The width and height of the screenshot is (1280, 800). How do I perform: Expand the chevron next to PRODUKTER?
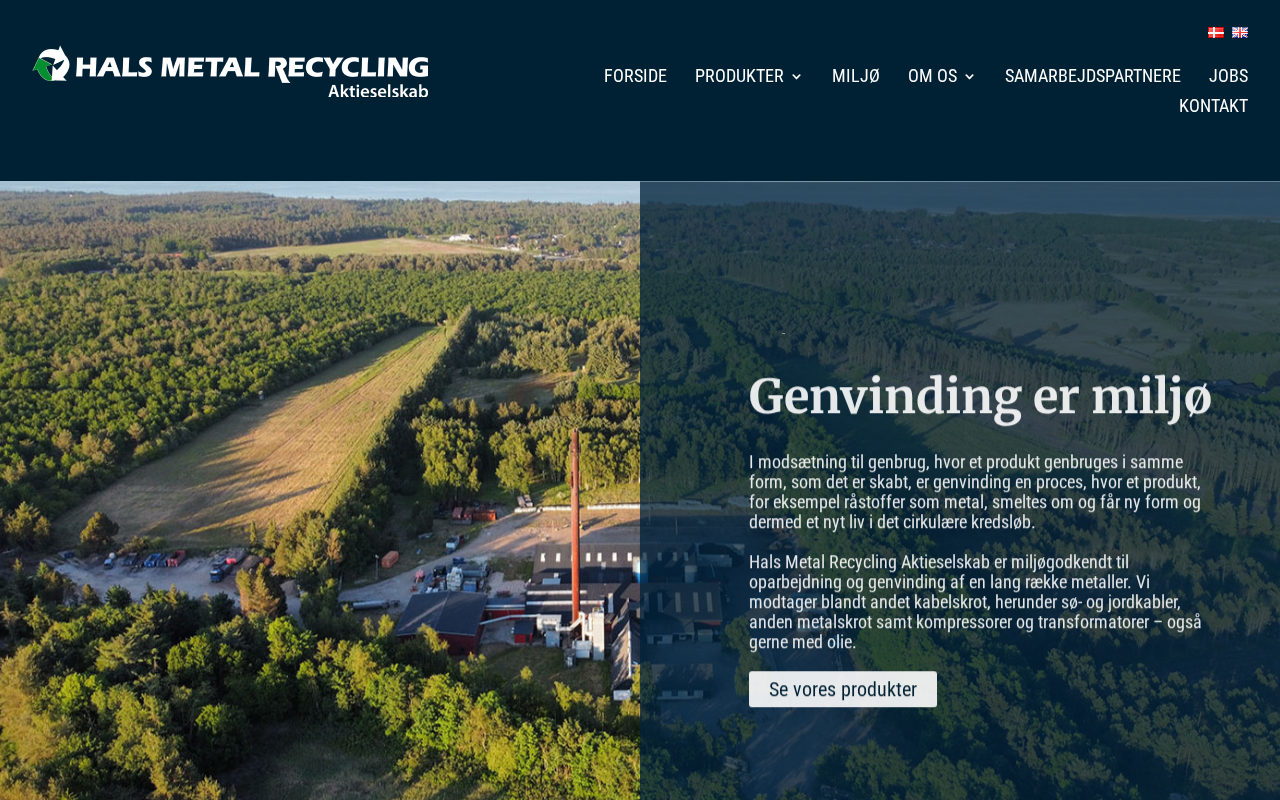coord(796,76)
